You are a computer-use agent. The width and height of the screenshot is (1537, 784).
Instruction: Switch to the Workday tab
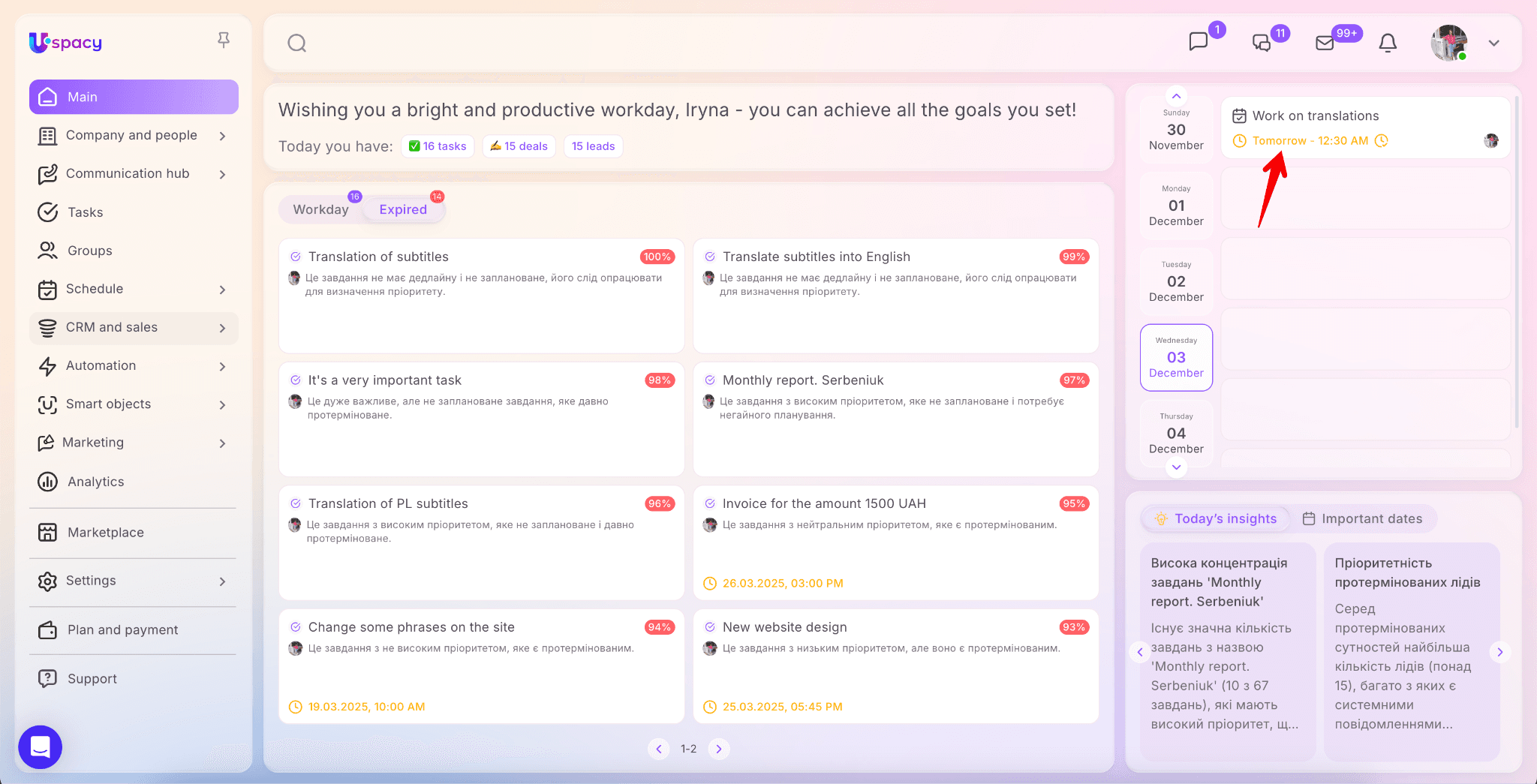(x=320, y=209)
